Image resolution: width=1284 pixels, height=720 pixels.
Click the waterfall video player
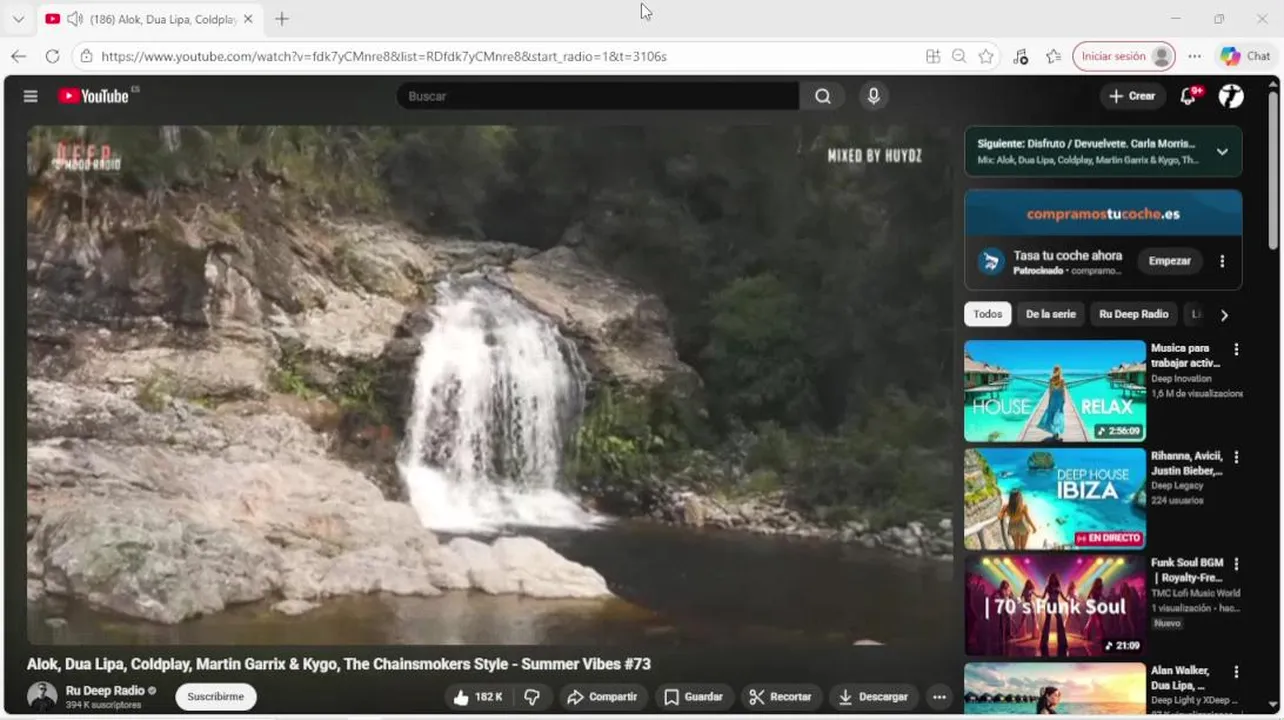(489, 385)
